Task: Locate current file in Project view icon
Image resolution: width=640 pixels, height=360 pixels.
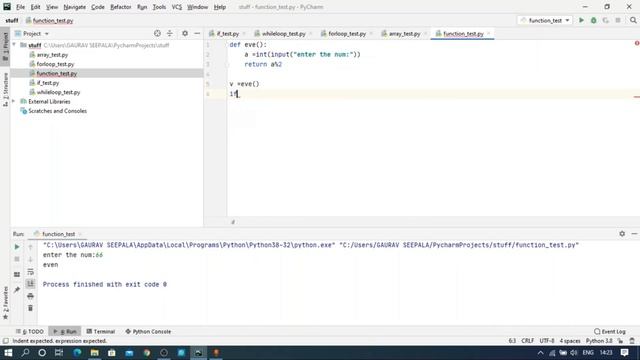Action: coord(157,33)
